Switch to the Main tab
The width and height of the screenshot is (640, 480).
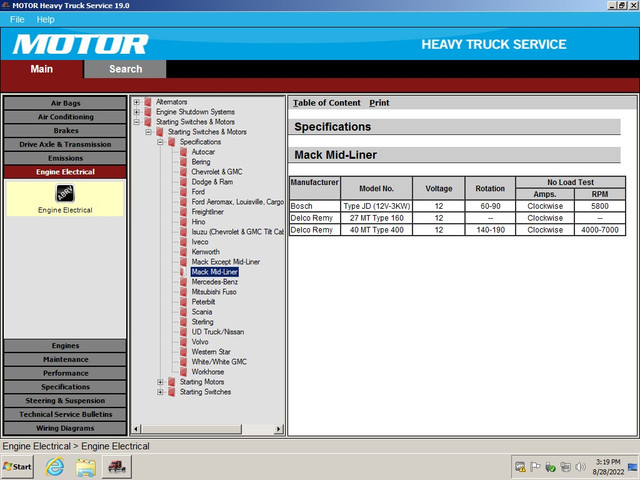pyautogui.click(x=42, y=69)
